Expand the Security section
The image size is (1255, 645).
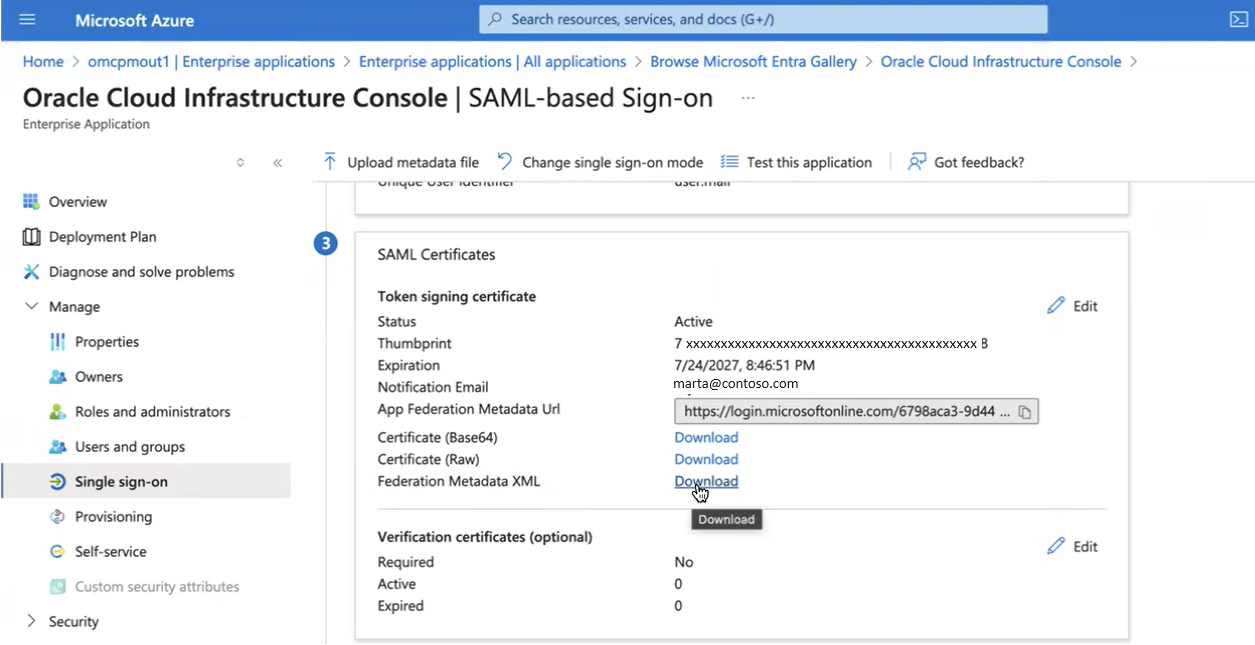point(31,621)
